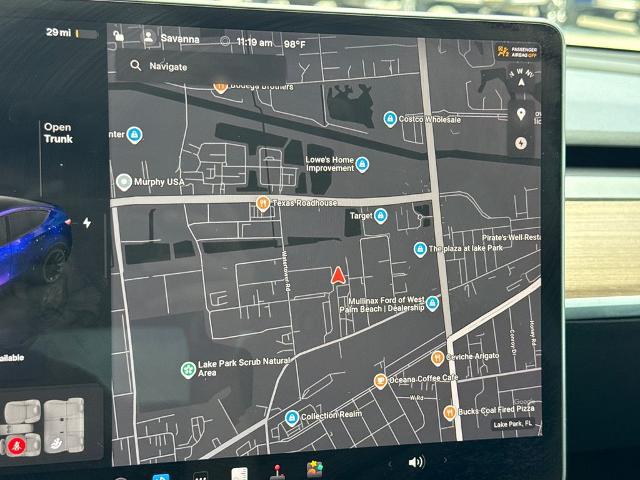This screenshot has width=640, height=480.
Task: Toggle the rear seat child-seat icon
Action: [58, 442]
